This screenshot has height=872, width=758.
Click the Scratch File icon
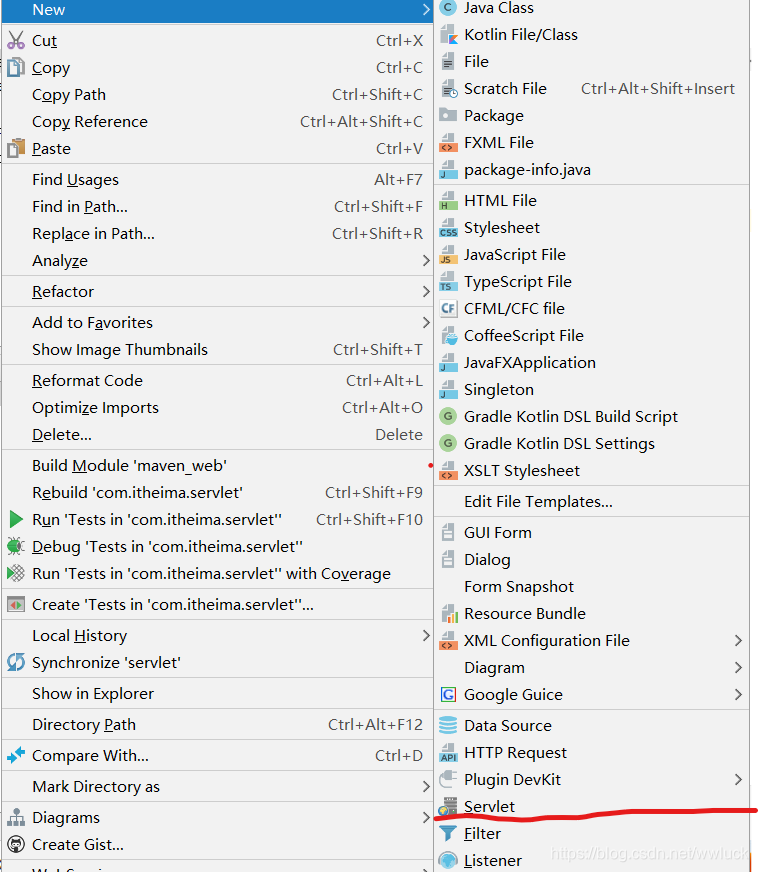point(448,88)
